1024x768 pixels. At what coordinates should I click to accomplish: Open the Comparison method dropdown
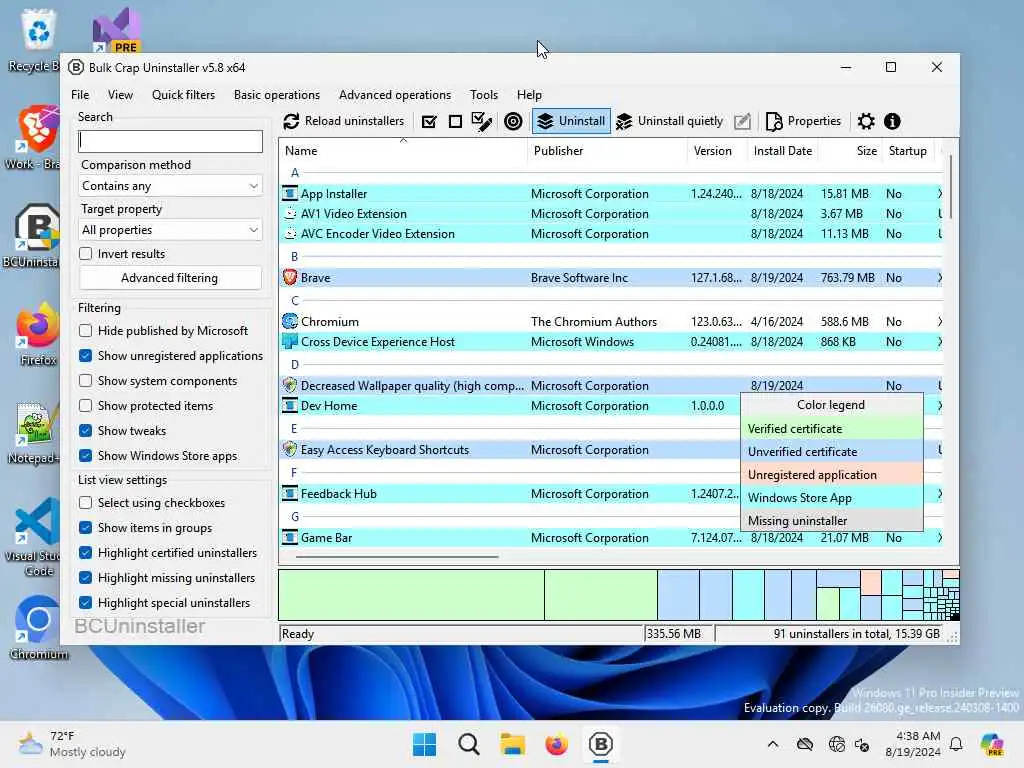point(170,186)
